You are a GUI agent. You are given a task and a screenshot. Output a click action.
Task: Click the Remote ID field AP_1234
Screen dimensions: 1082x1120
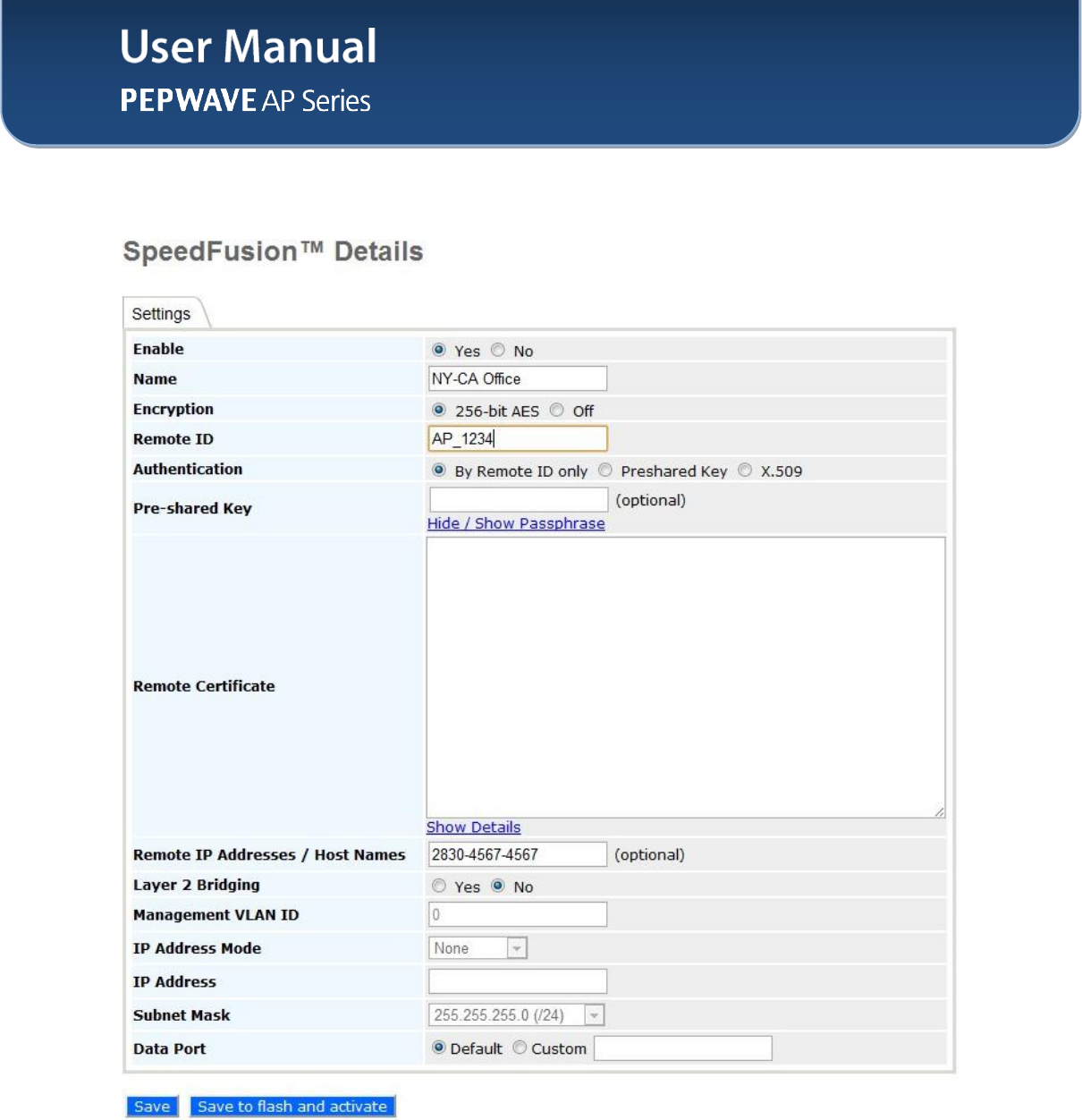pyautogui.click(x=518, y=438)
